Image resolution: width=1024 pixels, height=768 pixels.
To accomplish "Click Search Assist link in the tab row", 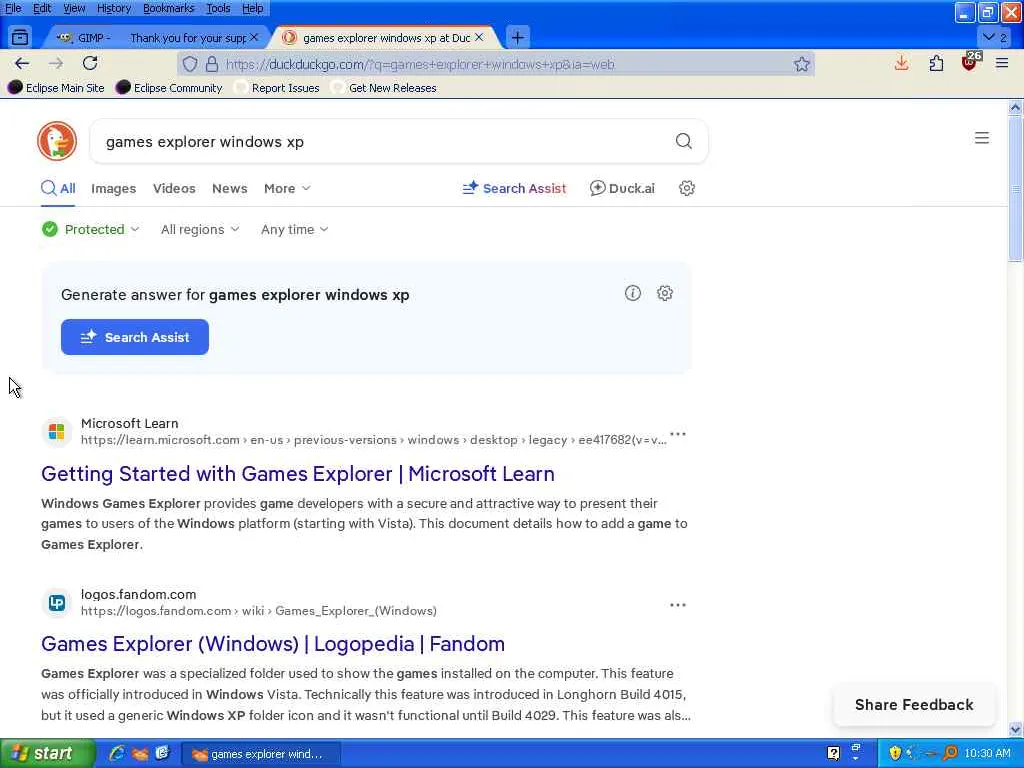I will coord(514,188).
